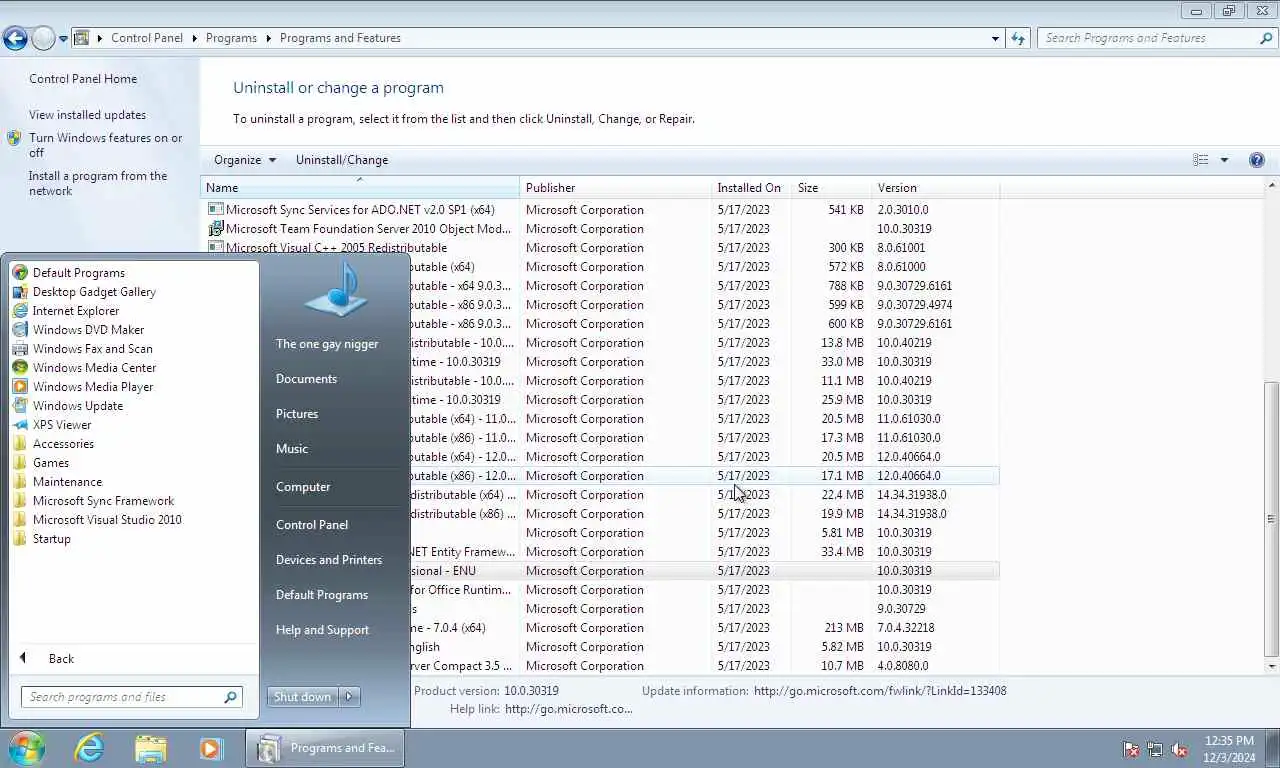Select Microsoft Sync Services for ADO.NET v2.0 row
This screenshot has height=768, width=1280.
pos(600,210)
